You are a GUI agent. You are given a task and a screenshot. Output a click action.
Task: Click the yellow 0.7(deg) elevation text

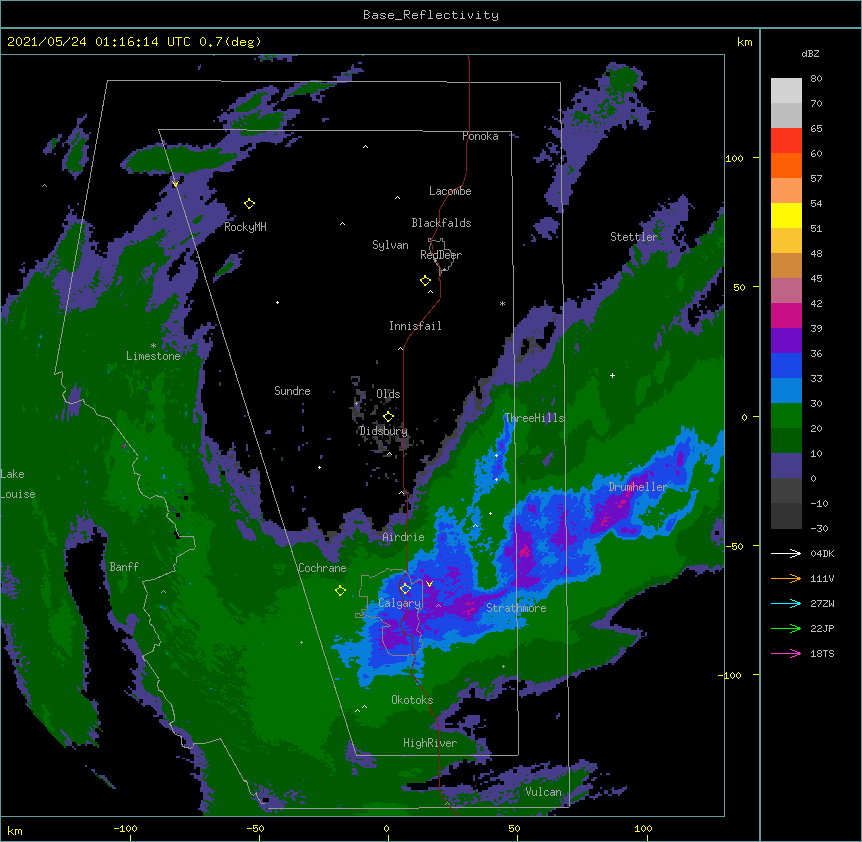(230, 42)
